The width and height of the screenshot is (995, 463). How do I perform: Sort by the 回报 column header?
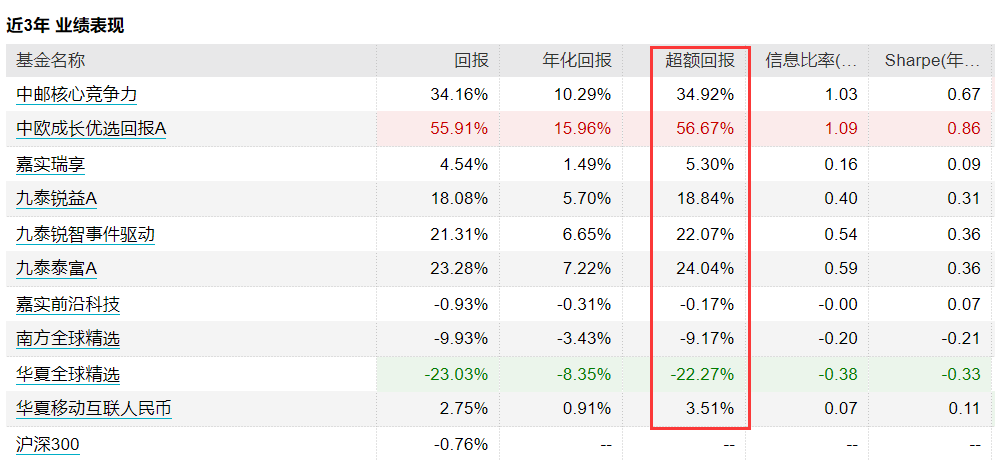coord(471,60)
